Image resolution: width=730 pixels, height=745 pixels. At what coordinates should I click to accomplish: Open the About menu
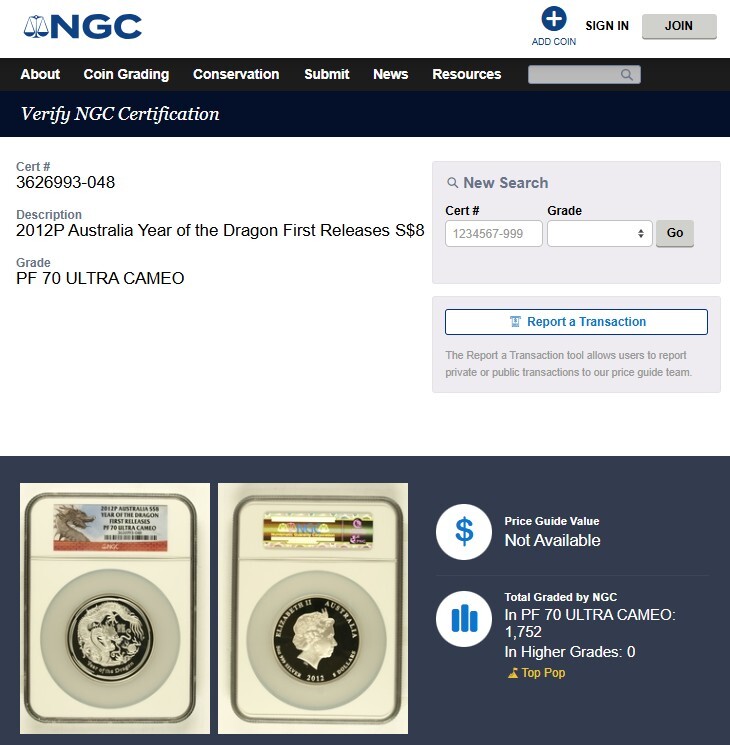40,74
